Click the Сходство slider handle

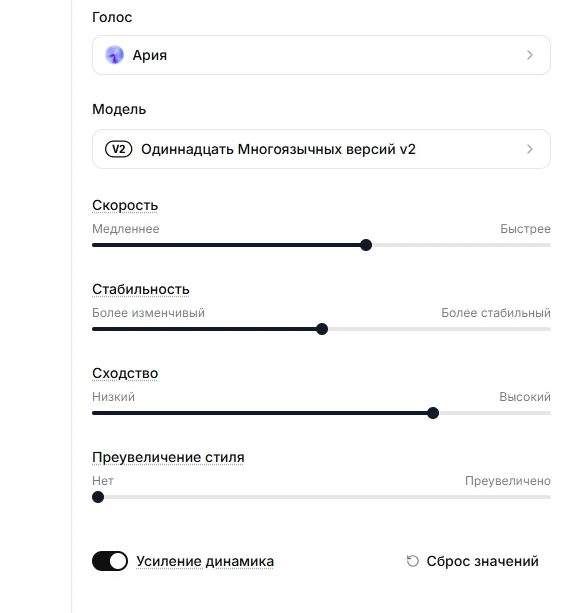pyautogui.click(x=433, y=413)
